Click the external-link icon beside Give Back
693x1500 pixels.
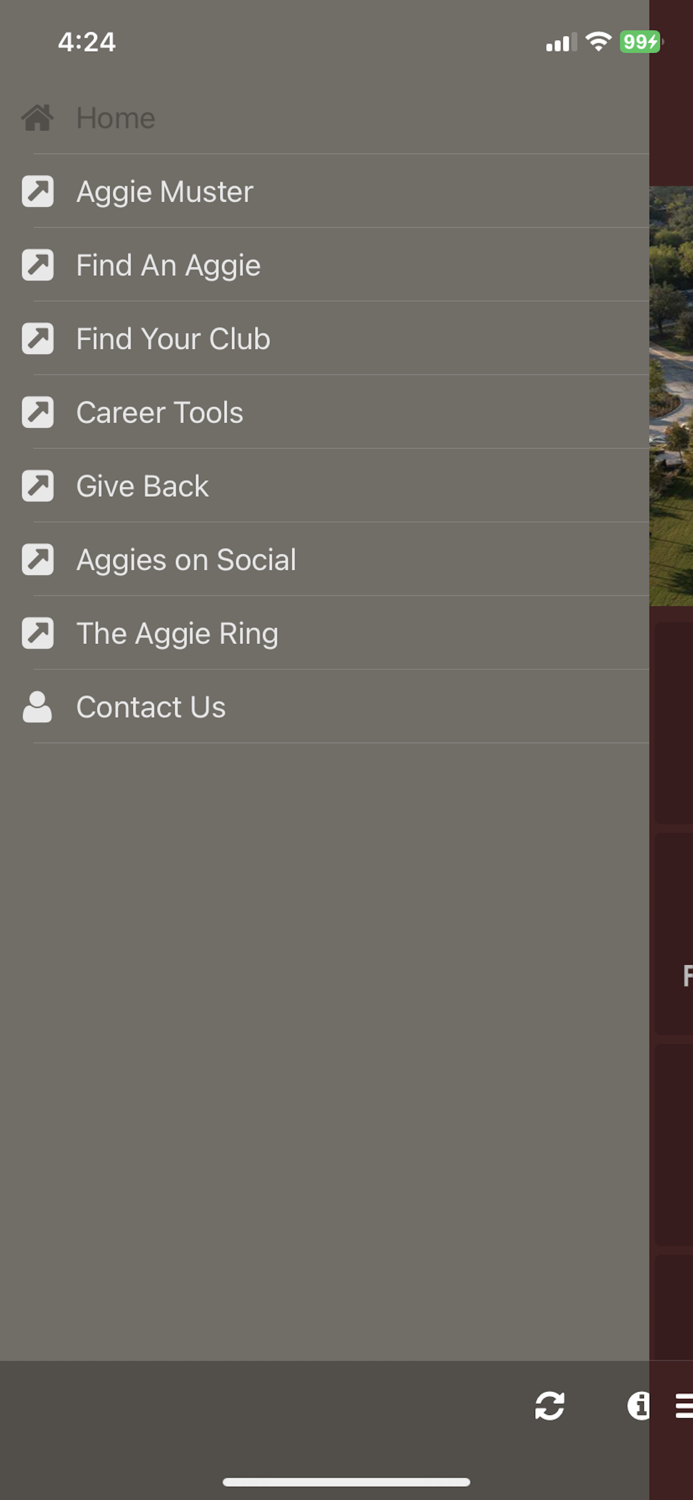click(37, 485)
